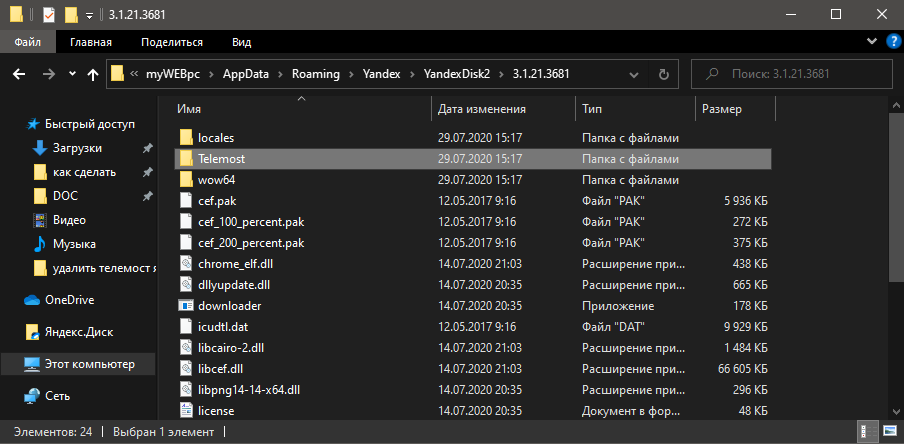Click the libcef.dll file icon
Viewport: 904px width, 444px height.
click(x=186, y=368)
